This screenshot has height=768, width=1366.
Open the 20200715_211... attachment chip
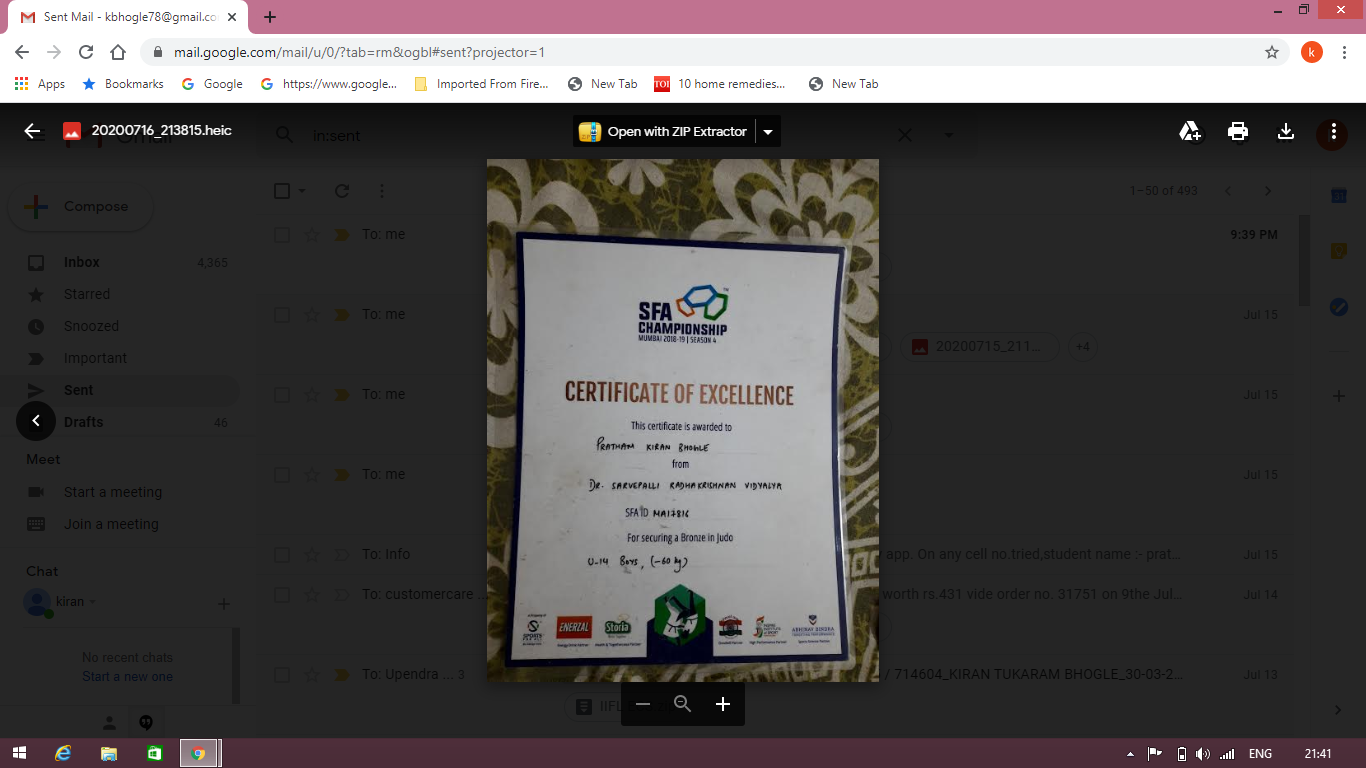[980, 347]
